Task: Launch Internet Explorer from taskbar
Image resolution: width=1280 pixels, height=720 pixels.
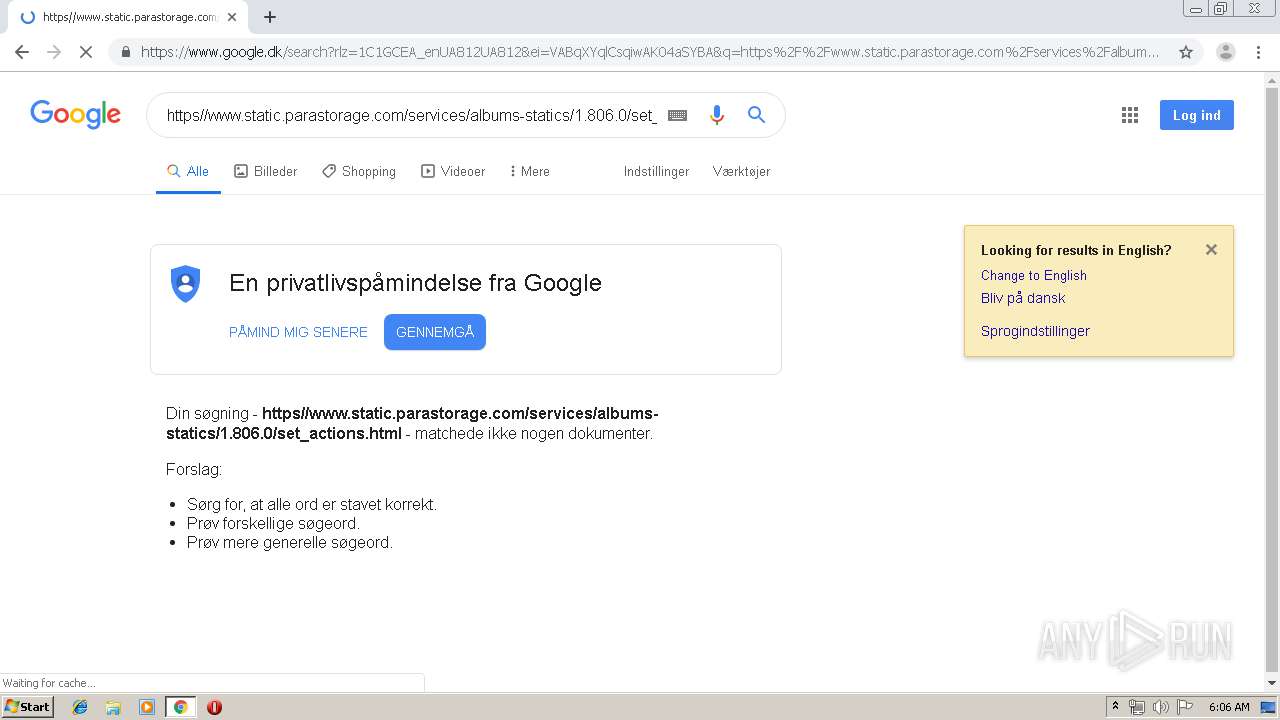Action: pos(80,707)
